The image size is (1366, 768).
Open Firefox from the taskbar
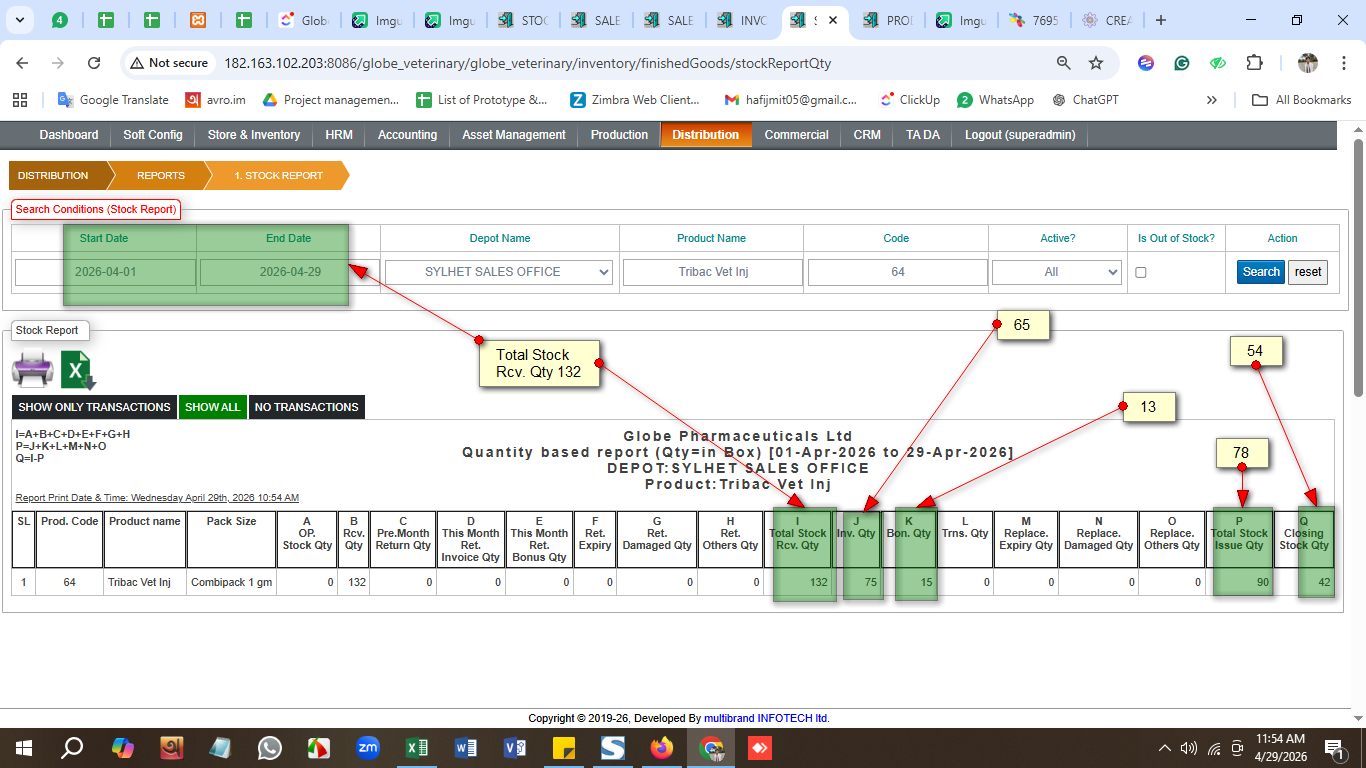coord(662,748)
